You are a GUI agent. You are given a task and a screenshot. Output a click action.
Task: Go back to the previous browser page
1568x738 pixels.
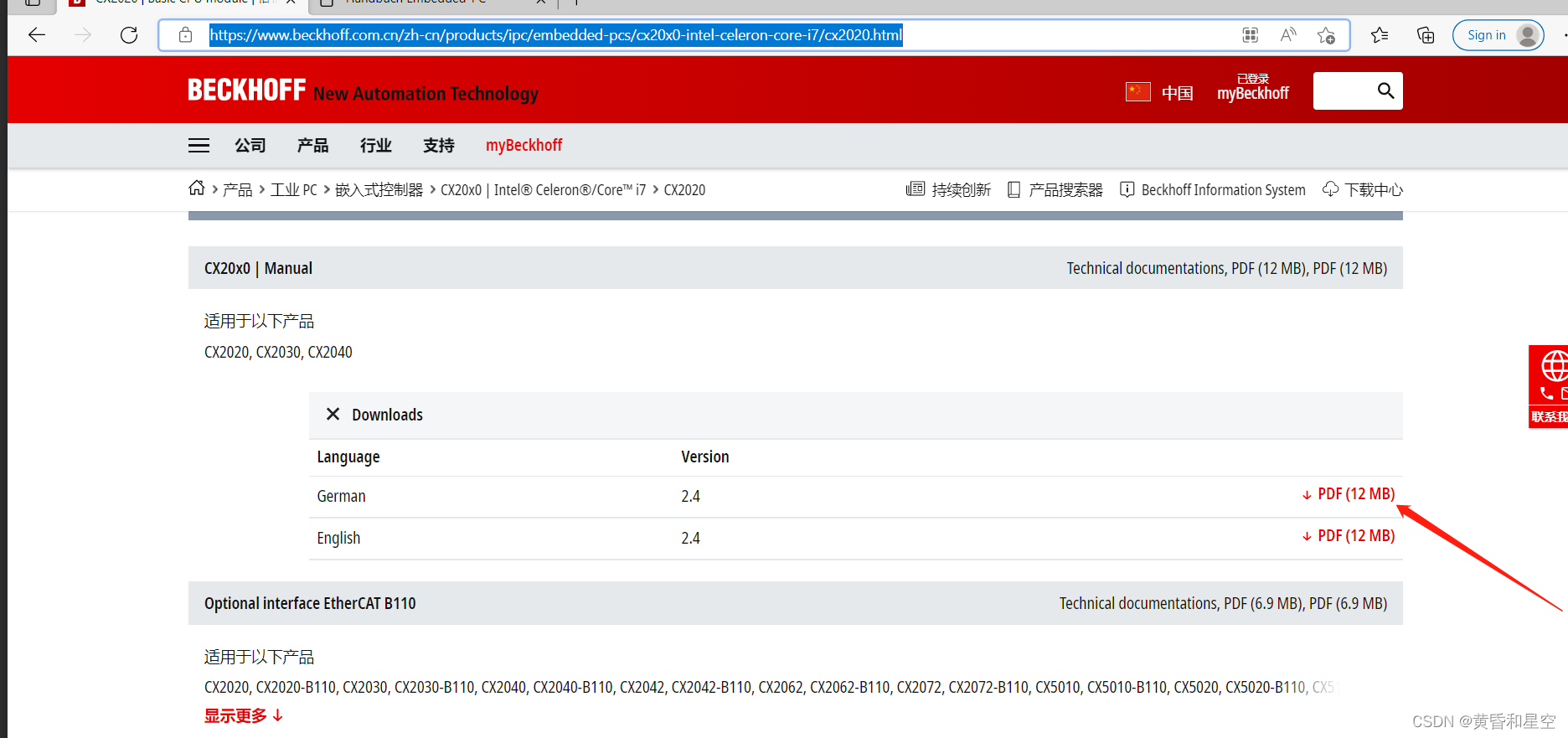coord(37,35)
